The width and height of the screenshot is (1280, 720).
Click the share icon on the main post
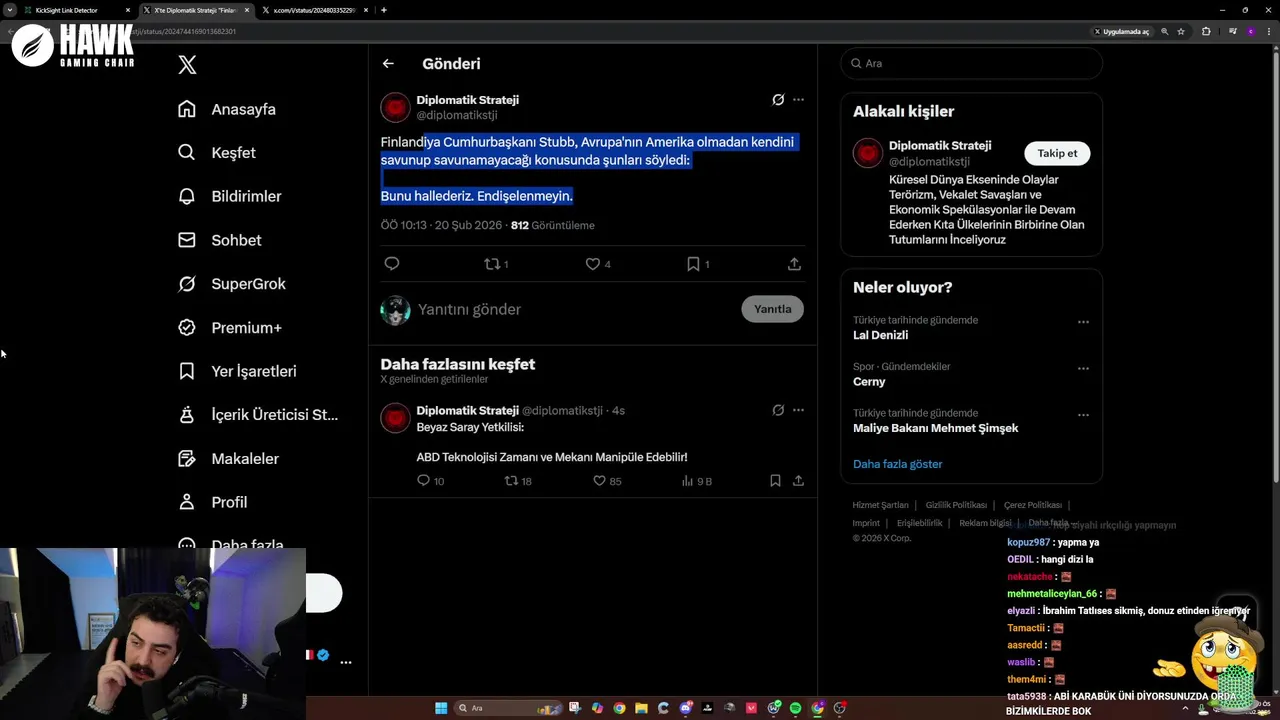tap(794, 264)
